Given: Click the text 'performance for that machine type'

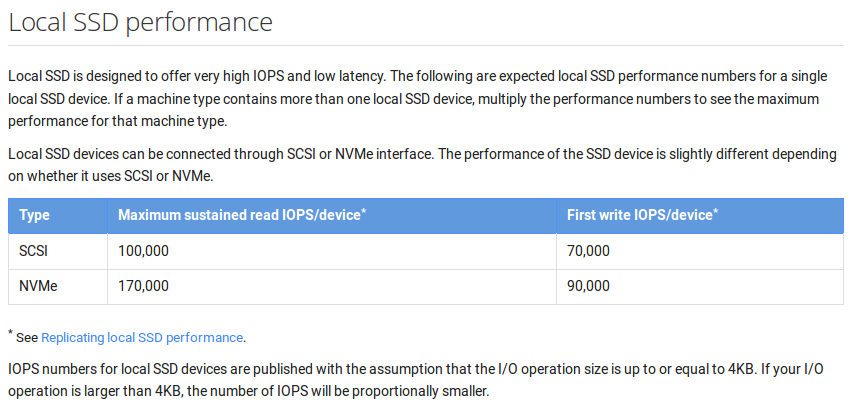Looking at the screenshot, I should (x=117, y=121).
